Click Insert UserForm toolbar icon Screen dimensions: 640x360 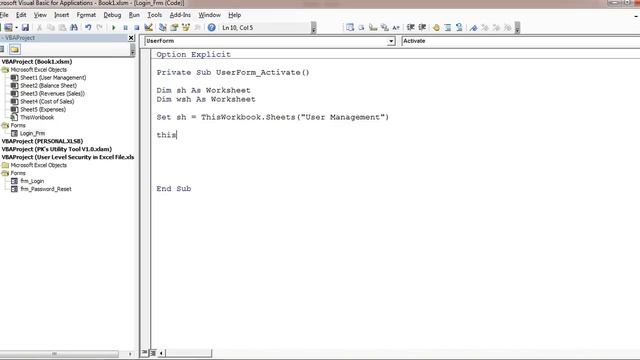[8, 28]
